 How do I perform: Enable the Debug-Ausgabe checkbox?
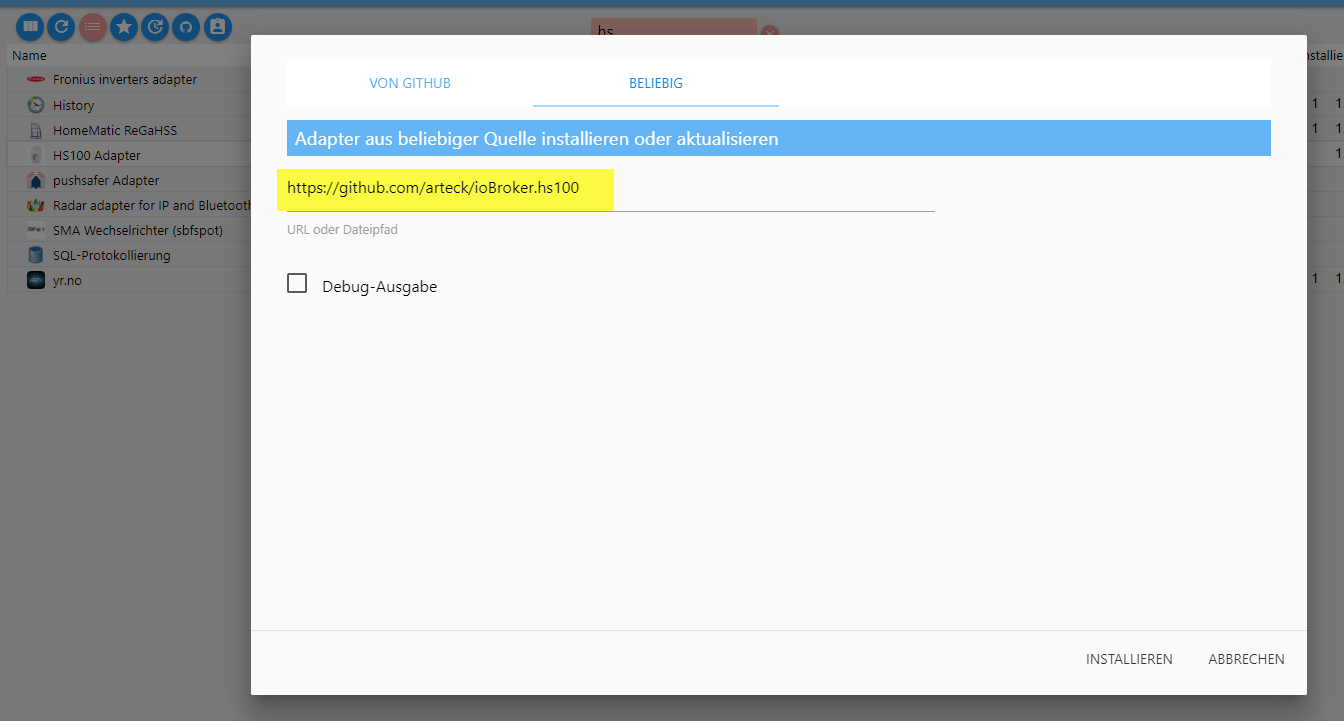tap(297, 284)
